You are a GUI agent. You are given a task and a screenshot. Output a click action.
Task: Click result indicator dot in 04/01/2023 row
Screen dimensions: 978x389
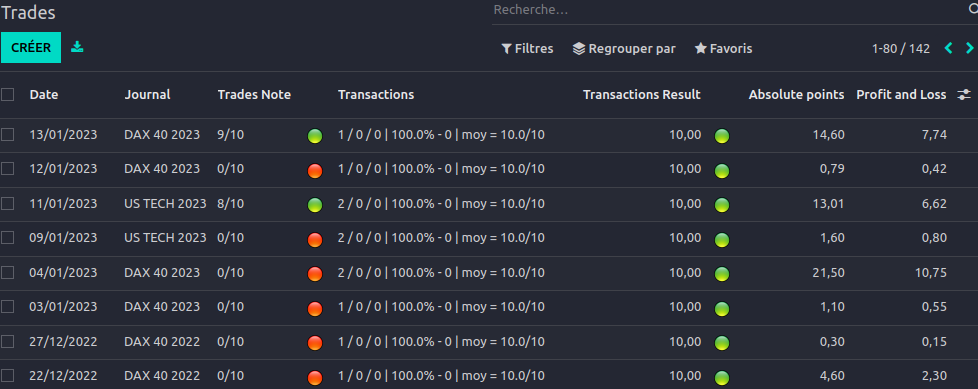point(722,274)
